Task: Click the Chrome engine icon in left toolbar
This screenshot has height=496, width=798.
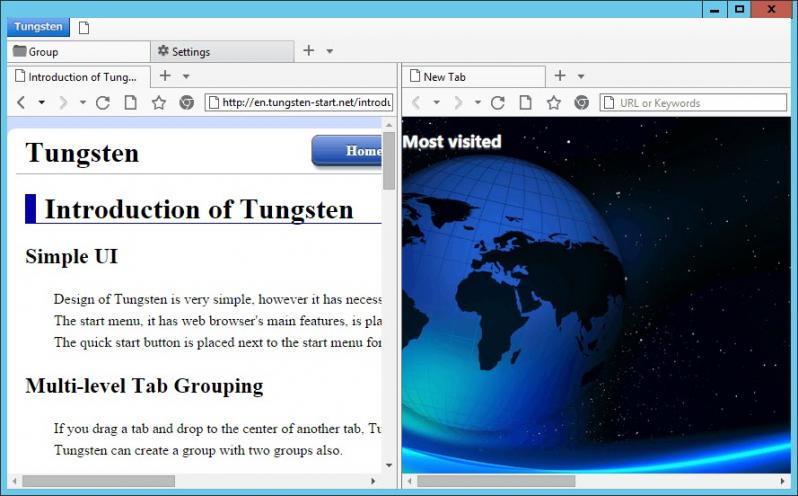Action: (x=187, y=103)
